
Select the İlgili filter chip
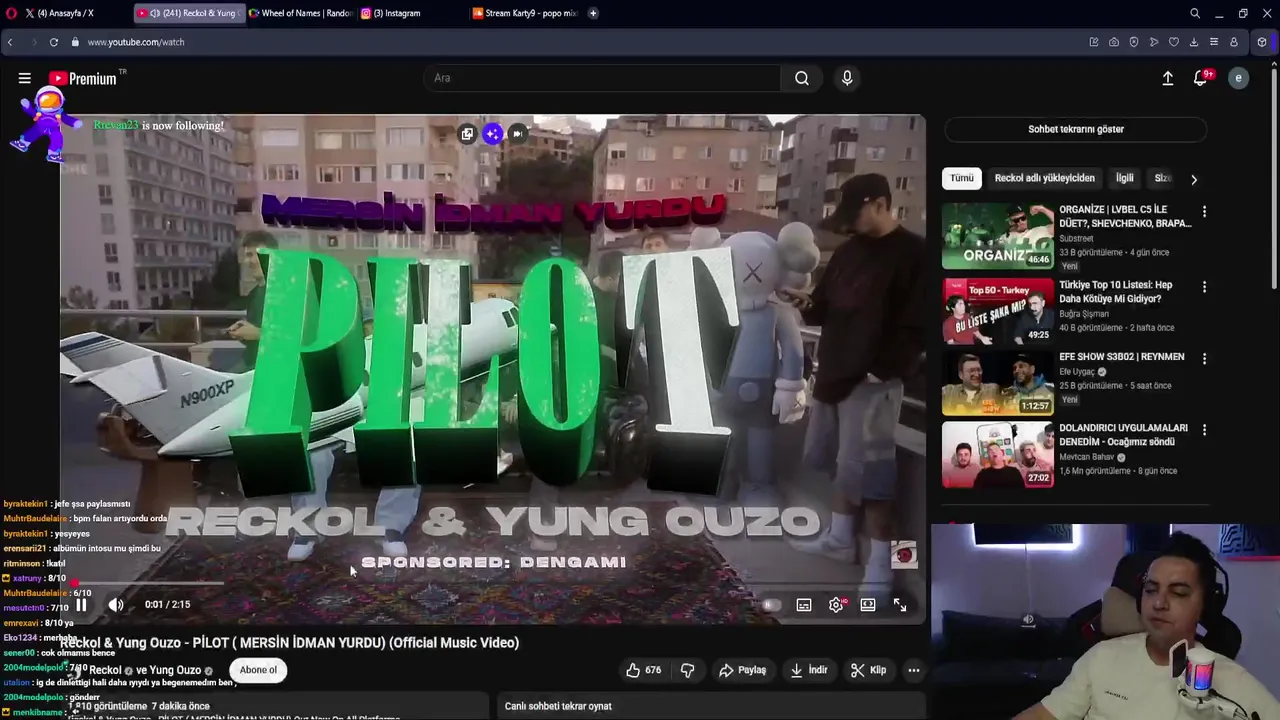click(1125, 178)
